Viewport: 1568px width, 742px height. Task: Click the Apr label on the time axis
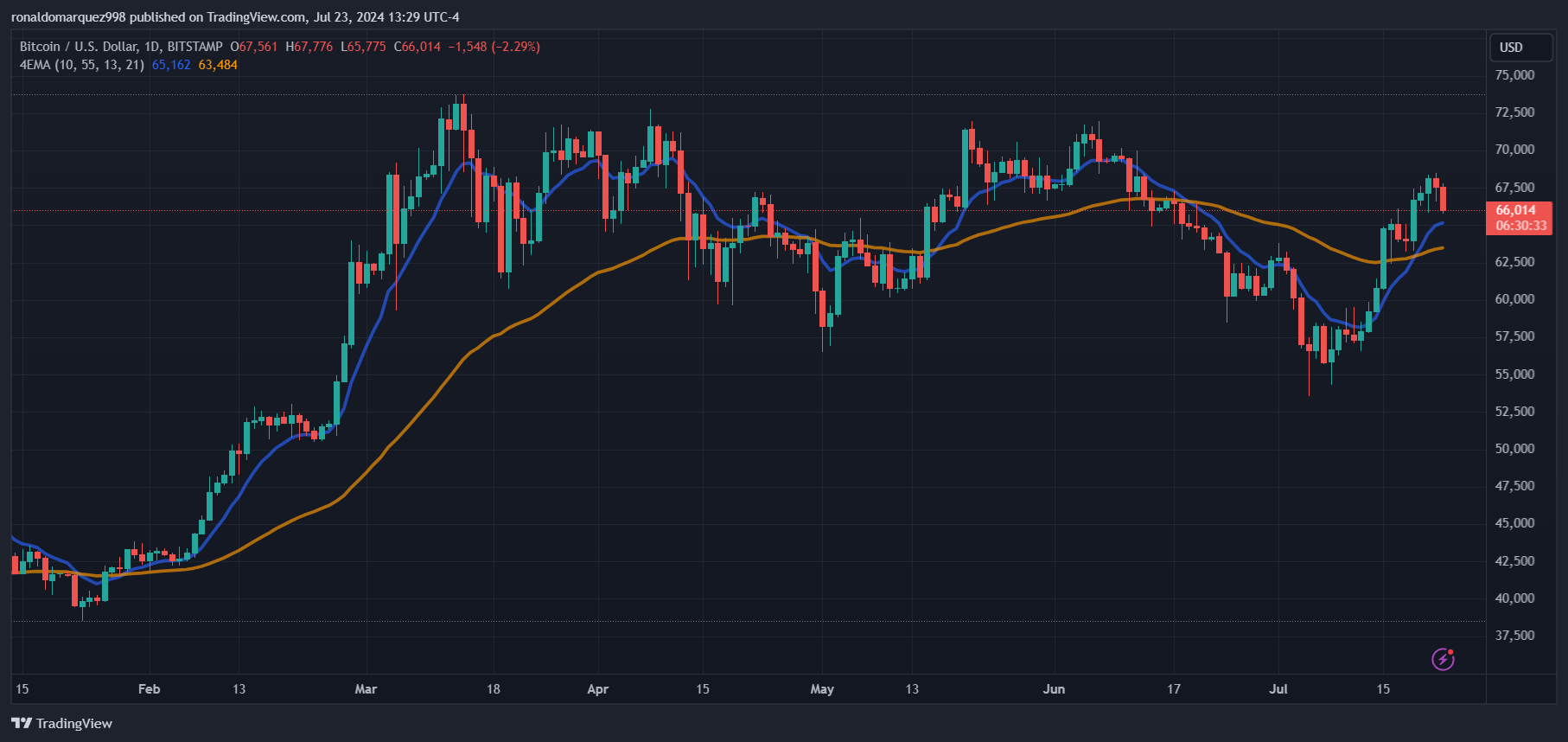point(597,689)
